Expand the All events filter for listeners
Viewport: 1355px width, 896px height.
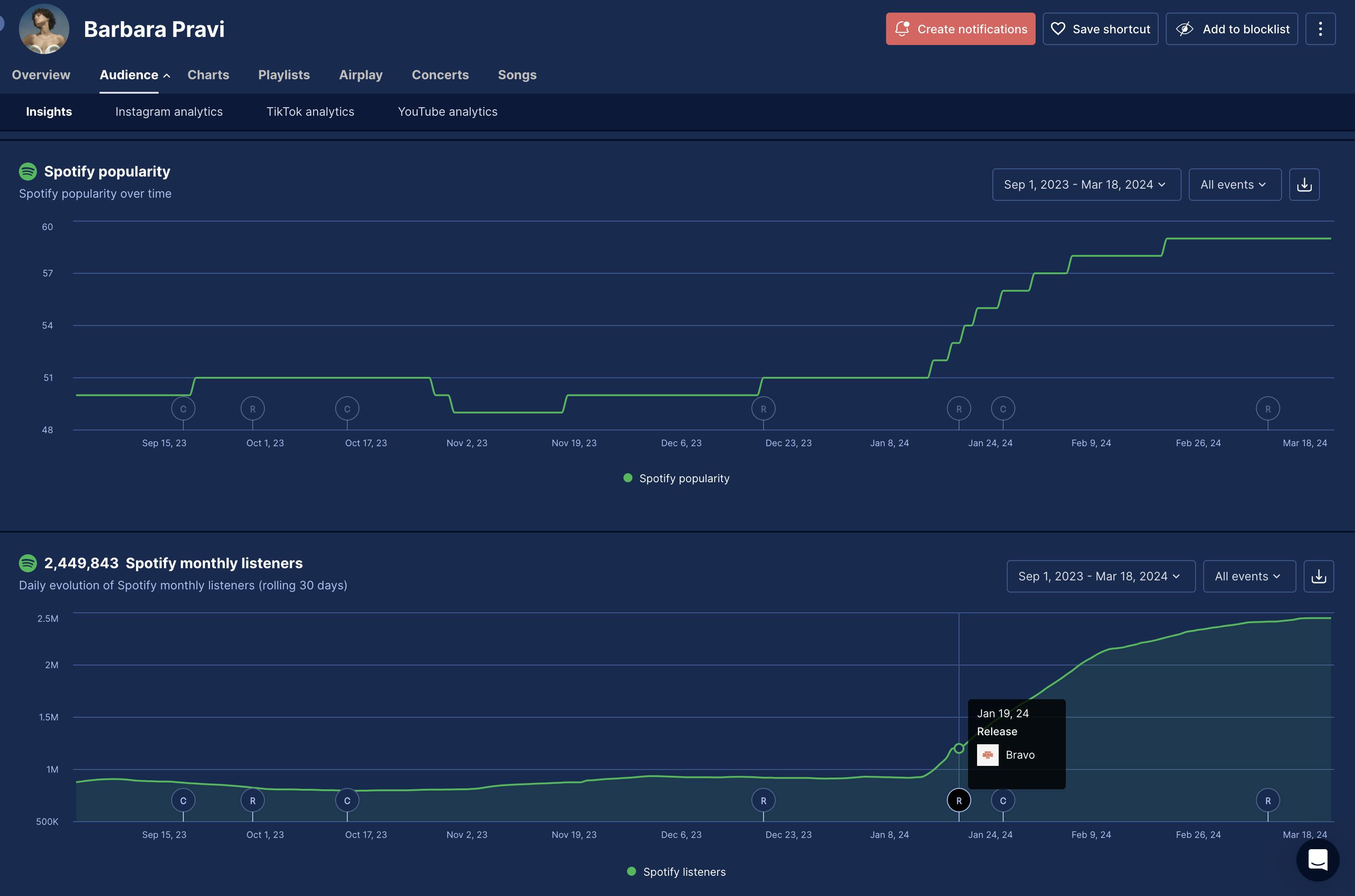pyautogui.click(x=1249, y=576)
